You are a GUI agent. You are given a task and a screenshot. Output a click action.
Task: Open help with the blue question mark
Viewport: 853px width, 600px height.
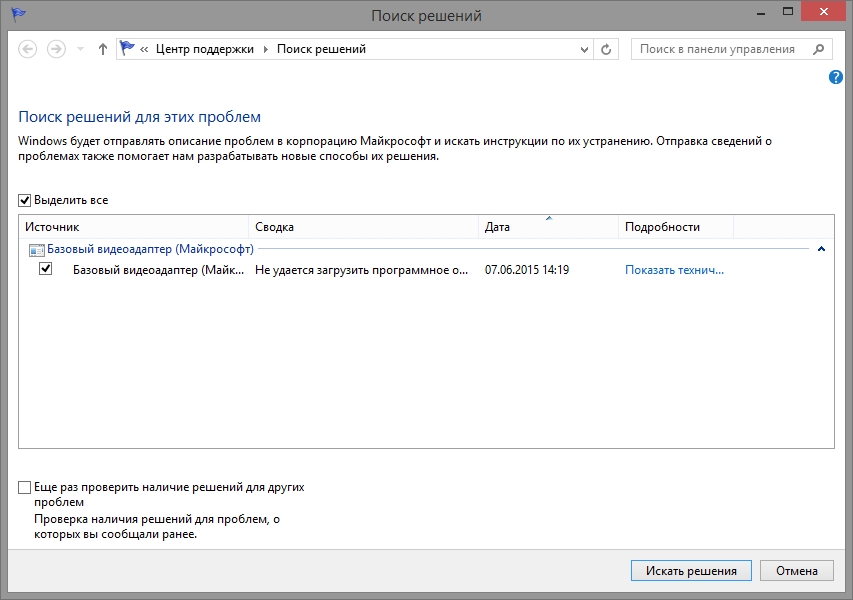(x=836, y=77)
